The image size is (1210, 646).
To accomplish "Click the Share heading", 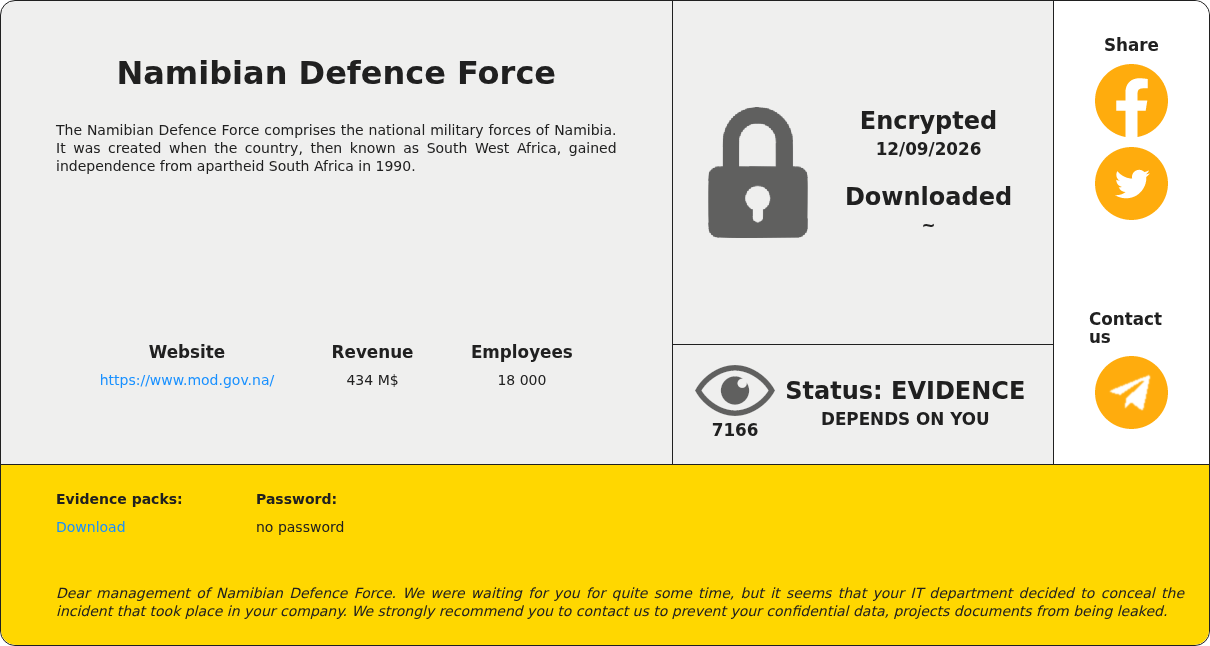I will coord(1131,45).
